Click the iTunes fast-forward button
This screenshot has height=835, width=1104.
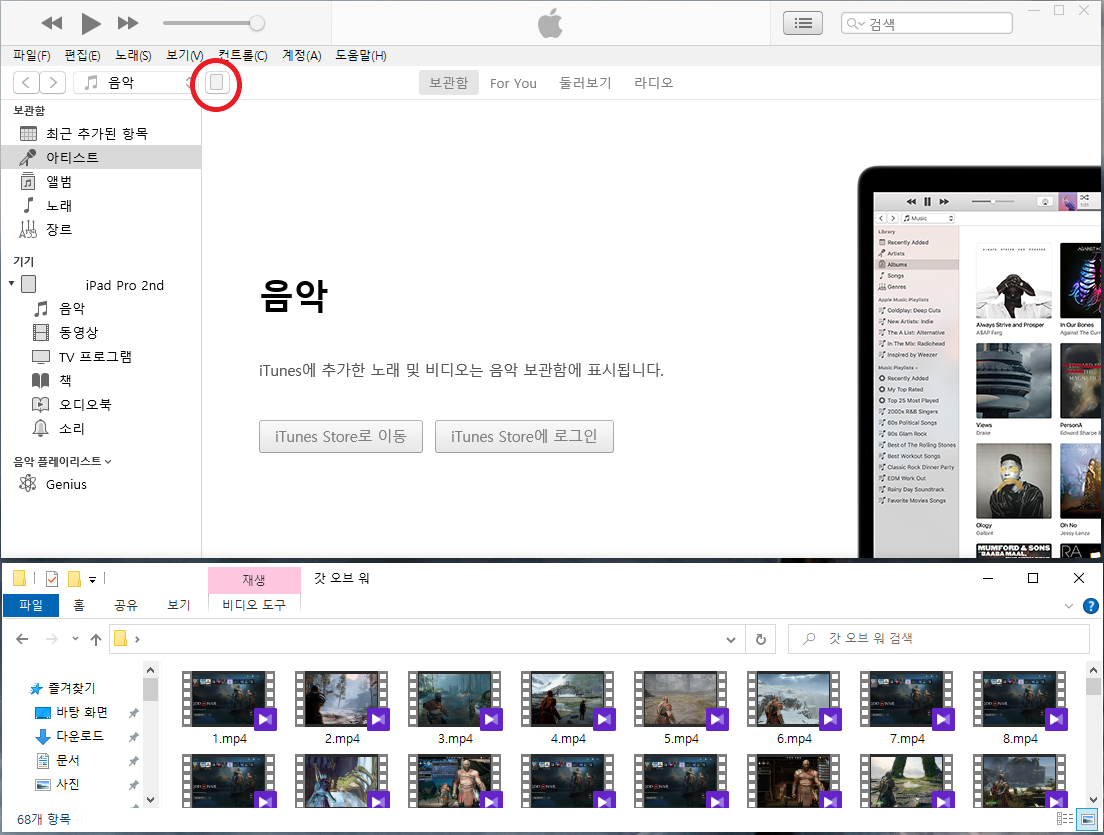click(127, 23)
